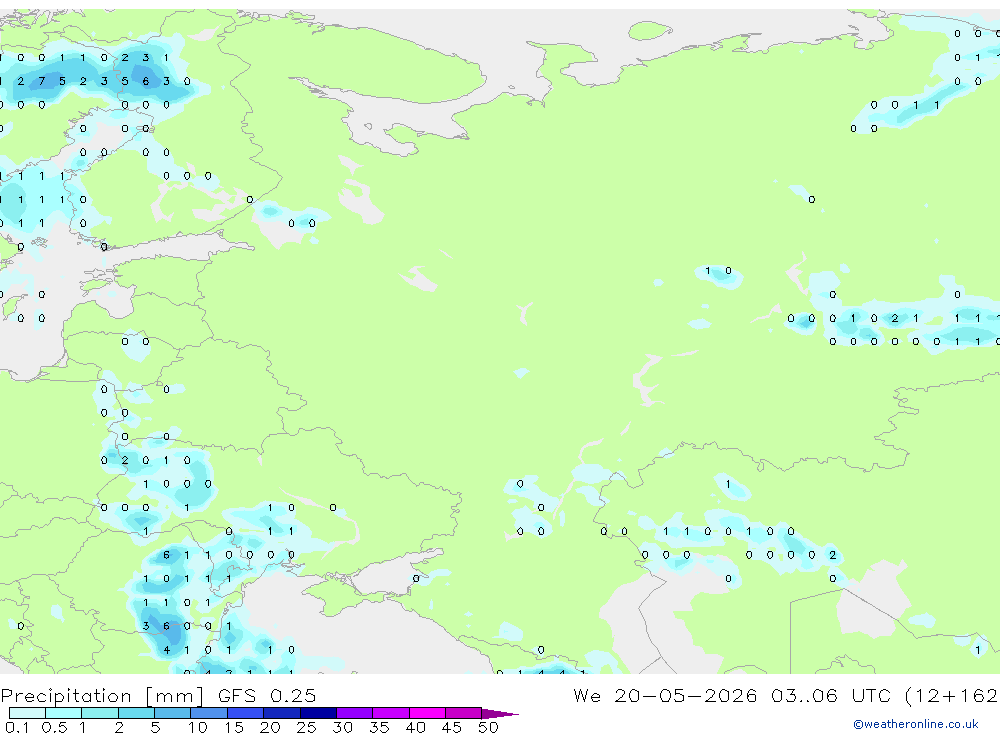Click the legend tick label '30'
This screenshot has width=1000, height=733.
(342, 727)
